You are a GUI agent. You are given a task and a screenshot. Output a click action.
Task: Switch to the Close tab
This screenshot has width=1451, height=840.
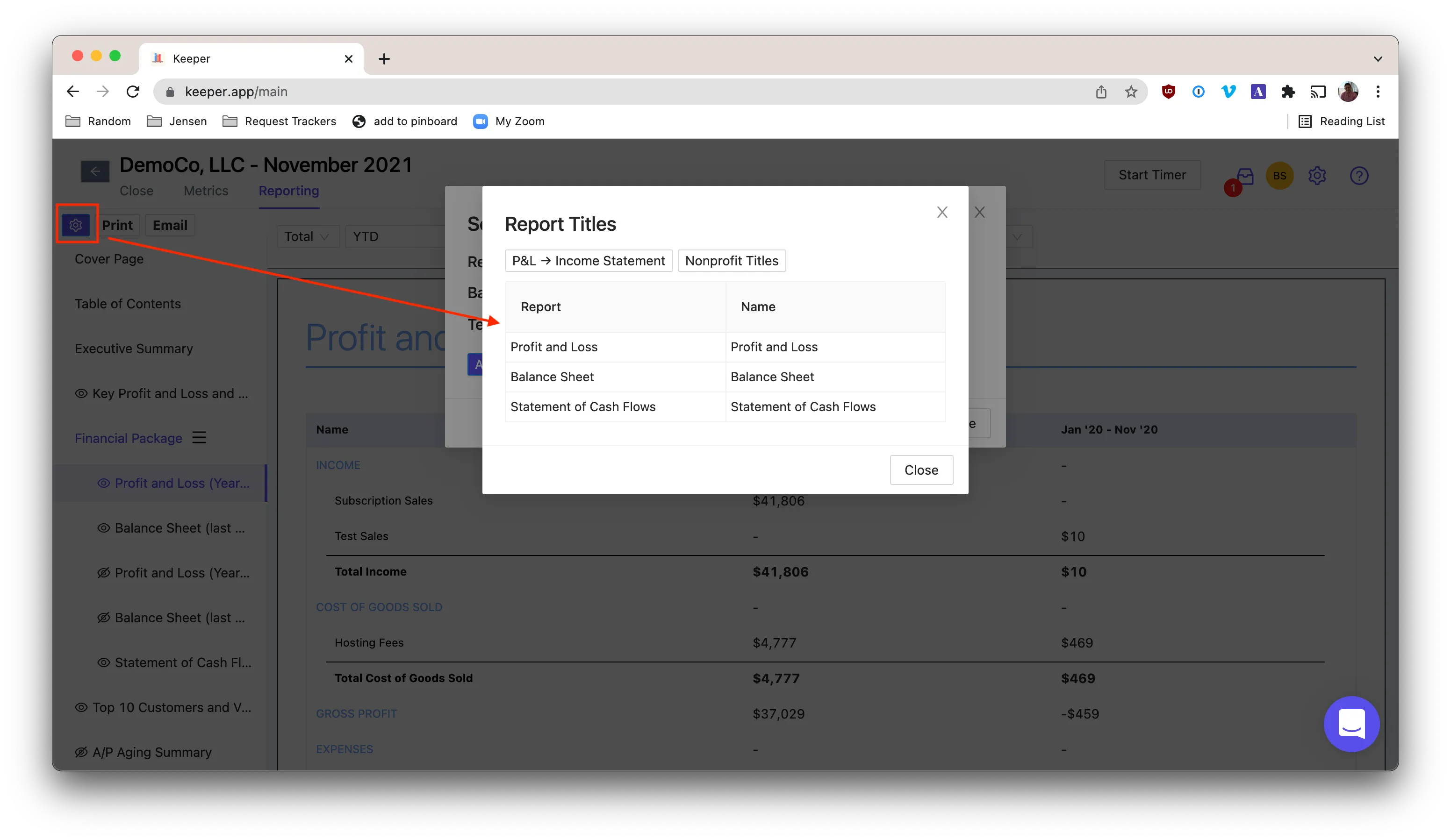click(x=136, y=191)
